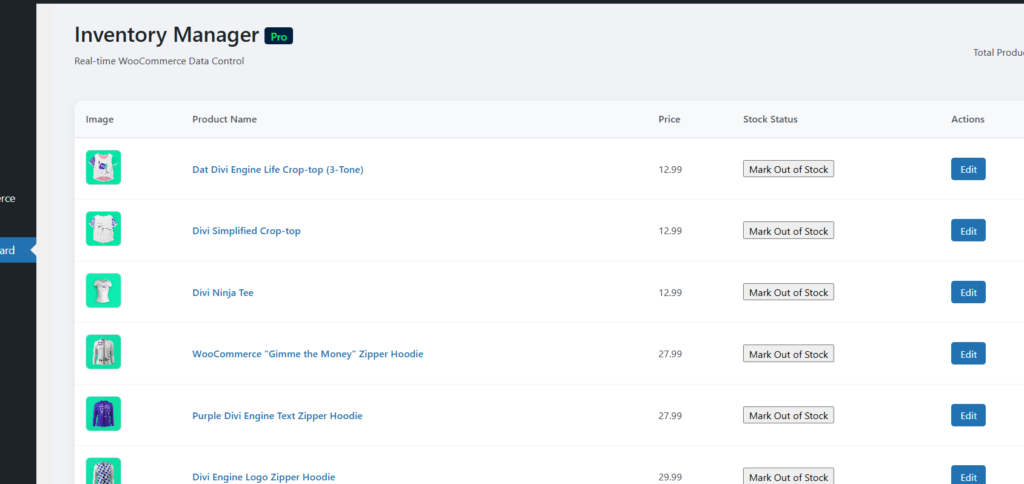Mark Divi Ninja Tee out of stock

coord(788,293)
